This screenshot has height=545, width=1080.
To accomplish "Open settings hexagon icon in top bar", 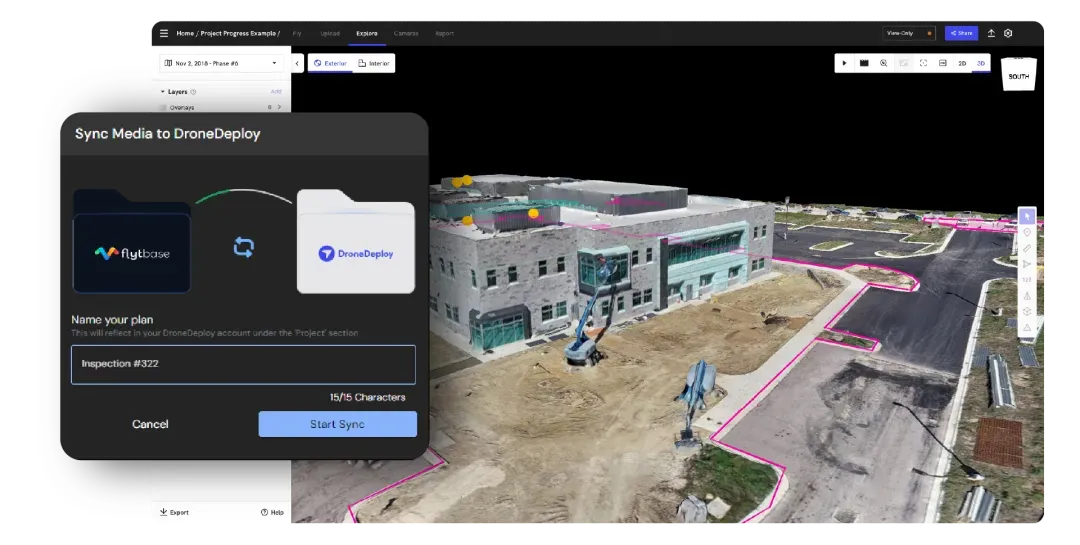I will click(x=1008, y=33).
